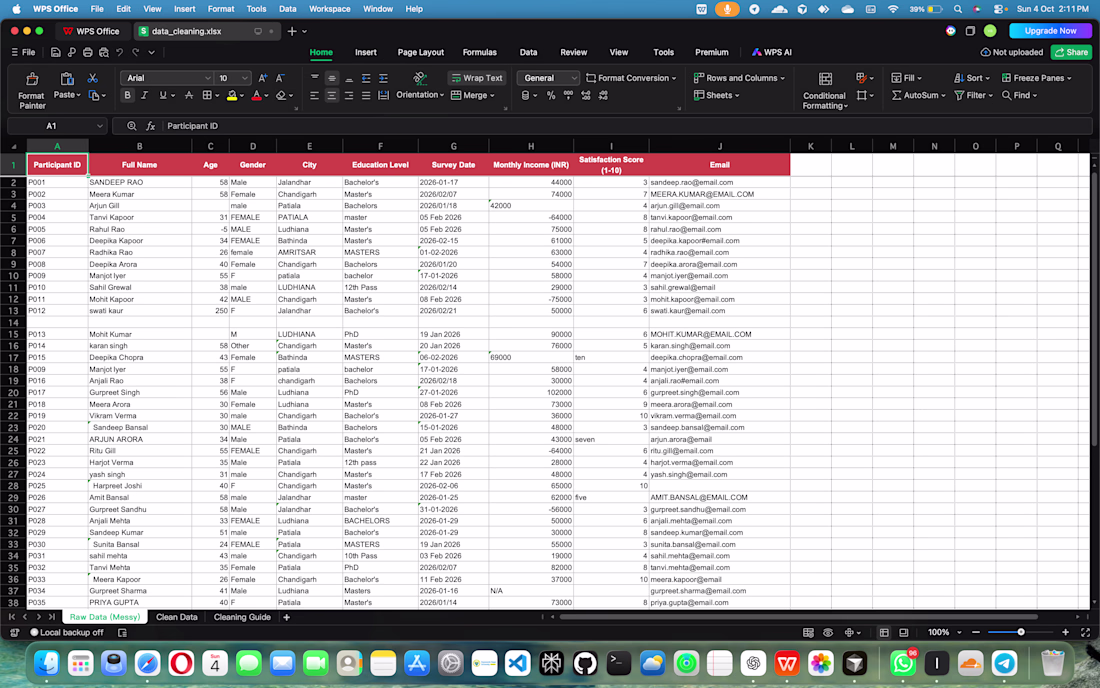Click the Insert Function fx icon
Viewport: 1100px width, 688px height.
pyautogui.click(x=150, y=126)
